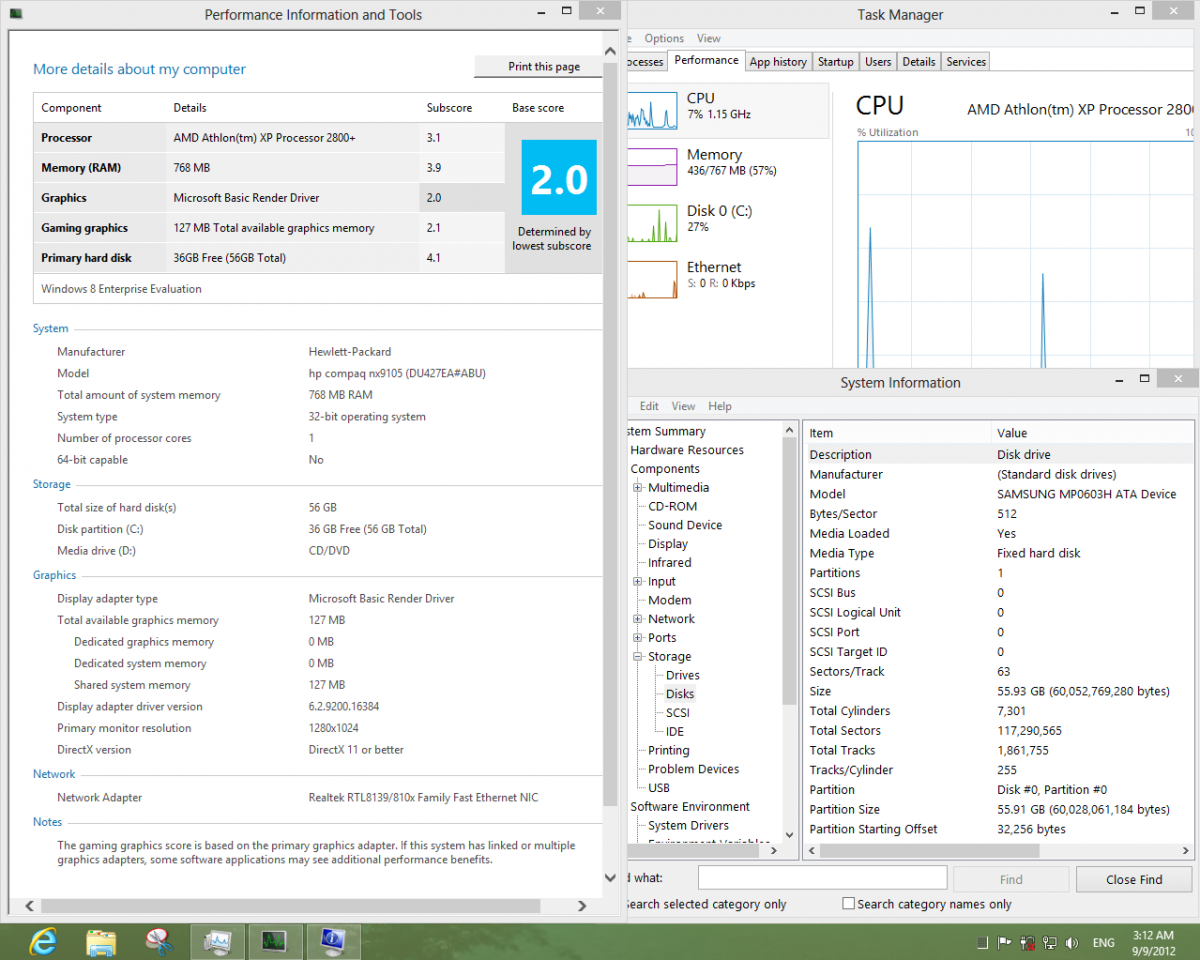Open Internet Explorer from the taskbar
Image resolution: width=1200 pixels, height=960 pixels.
pyautogui.click(x=42, y=941)
